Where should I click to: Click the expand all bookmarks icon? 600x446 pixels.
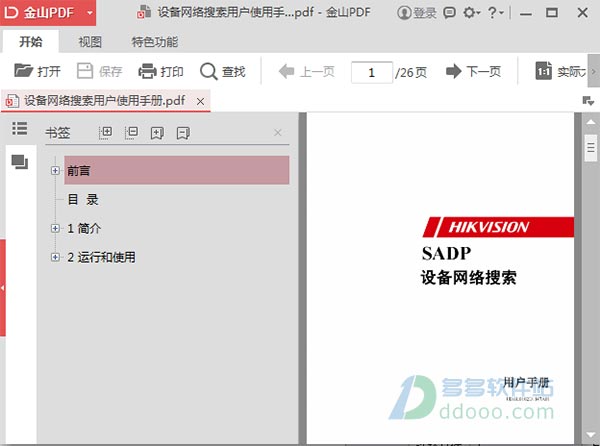tap(105, 133)
